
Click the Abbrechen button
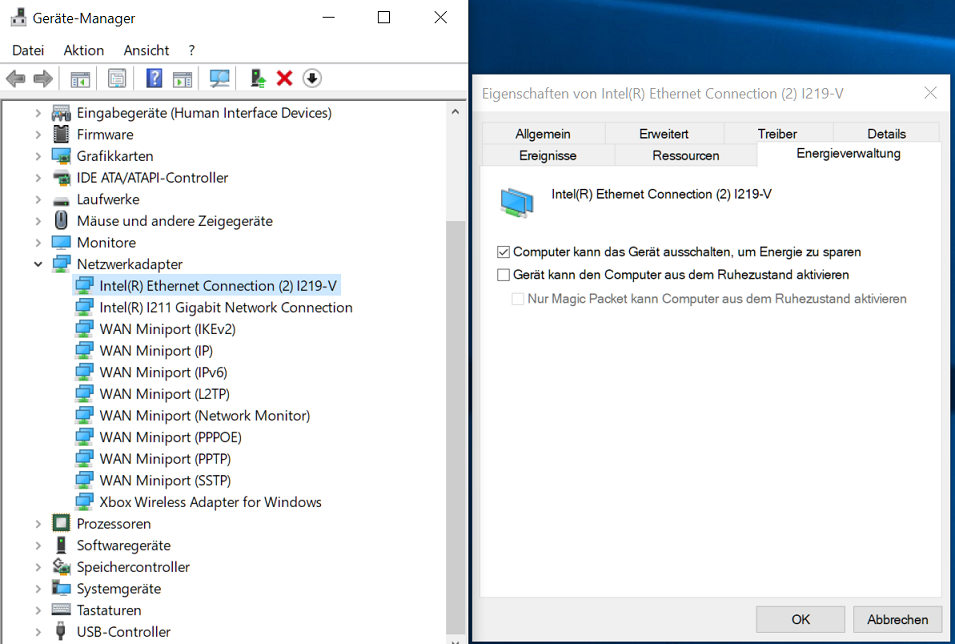pos(897,619)
